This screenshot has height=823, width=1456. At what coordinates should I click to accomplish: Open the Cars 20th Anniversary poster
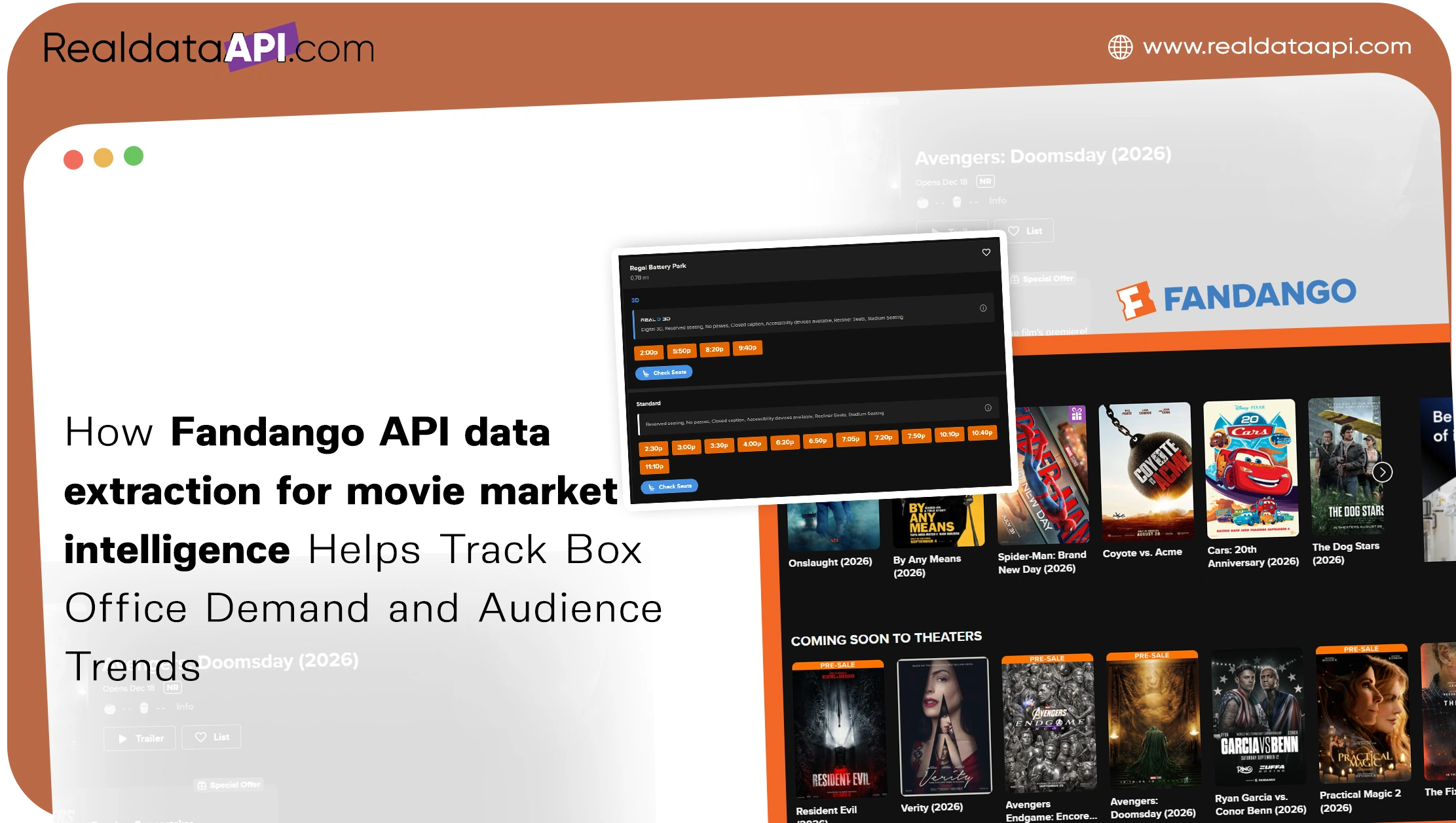pos(1251,469)
